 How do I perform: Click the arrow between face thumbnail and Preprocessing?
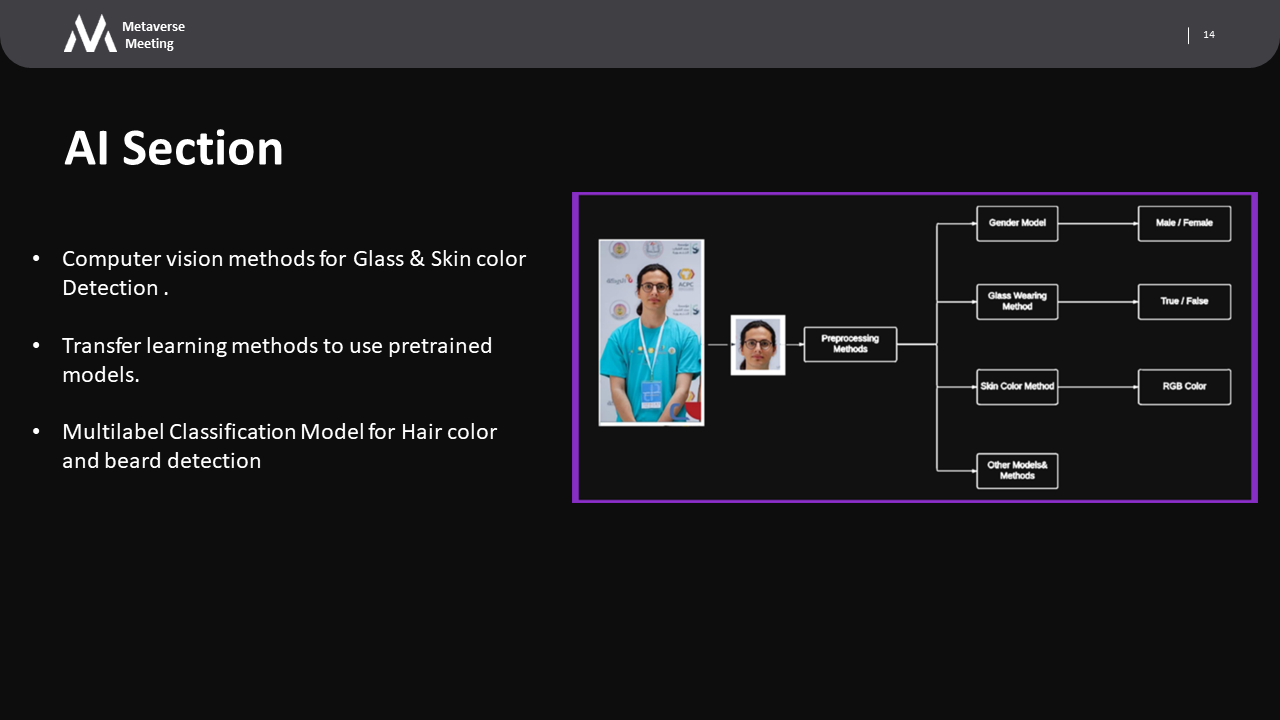[x=794, y=345]
